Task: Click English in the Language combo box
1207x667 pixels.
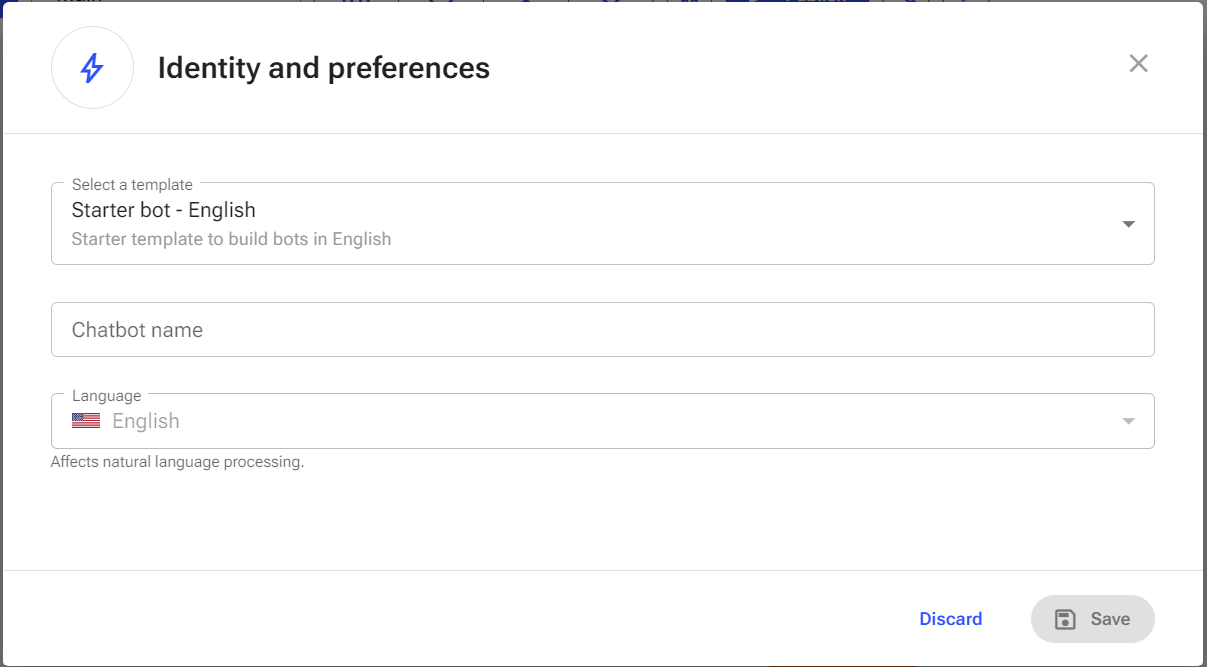Action: click(146, 421)
